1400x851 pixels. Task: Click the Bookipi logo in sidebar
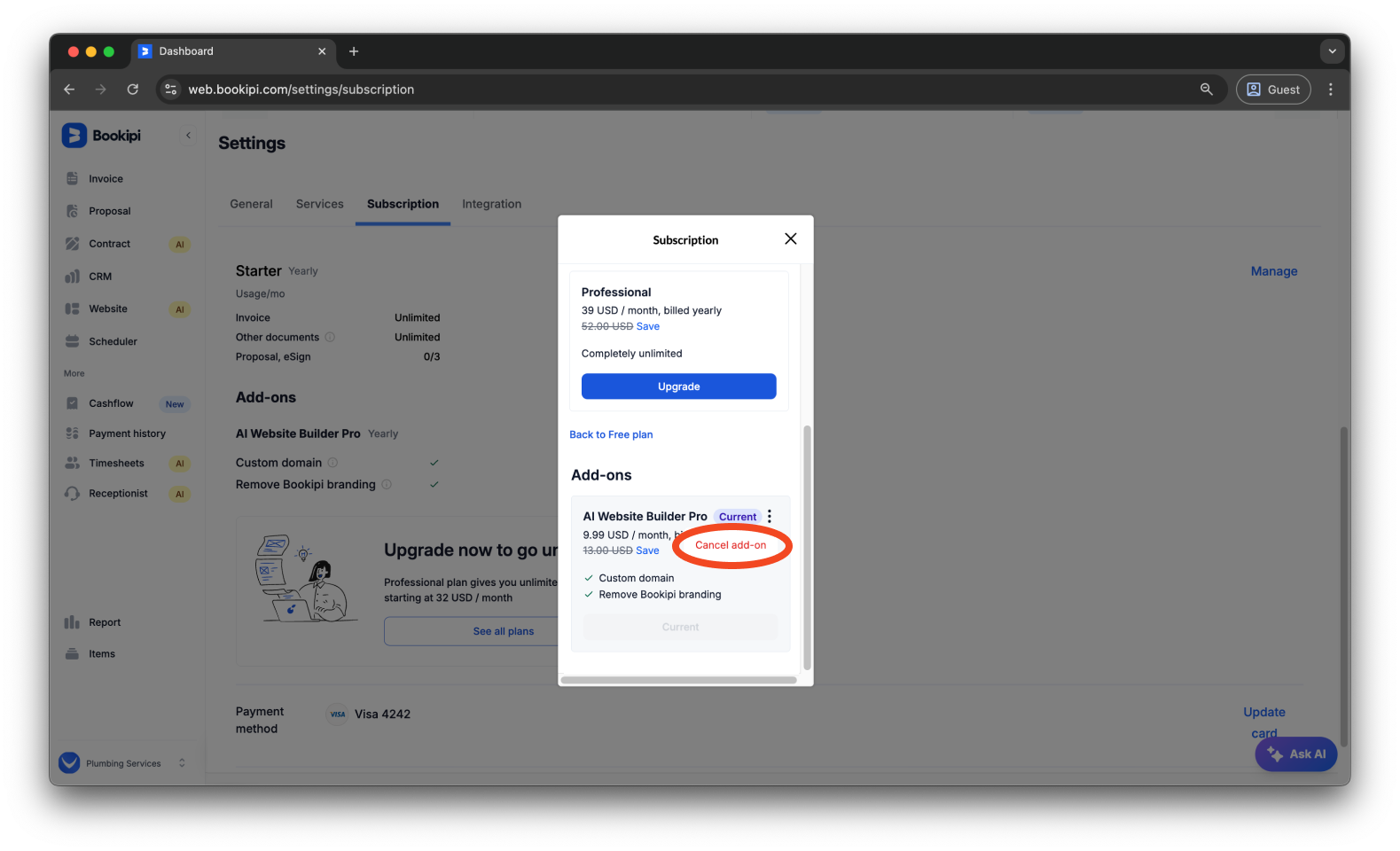[101, 136]
